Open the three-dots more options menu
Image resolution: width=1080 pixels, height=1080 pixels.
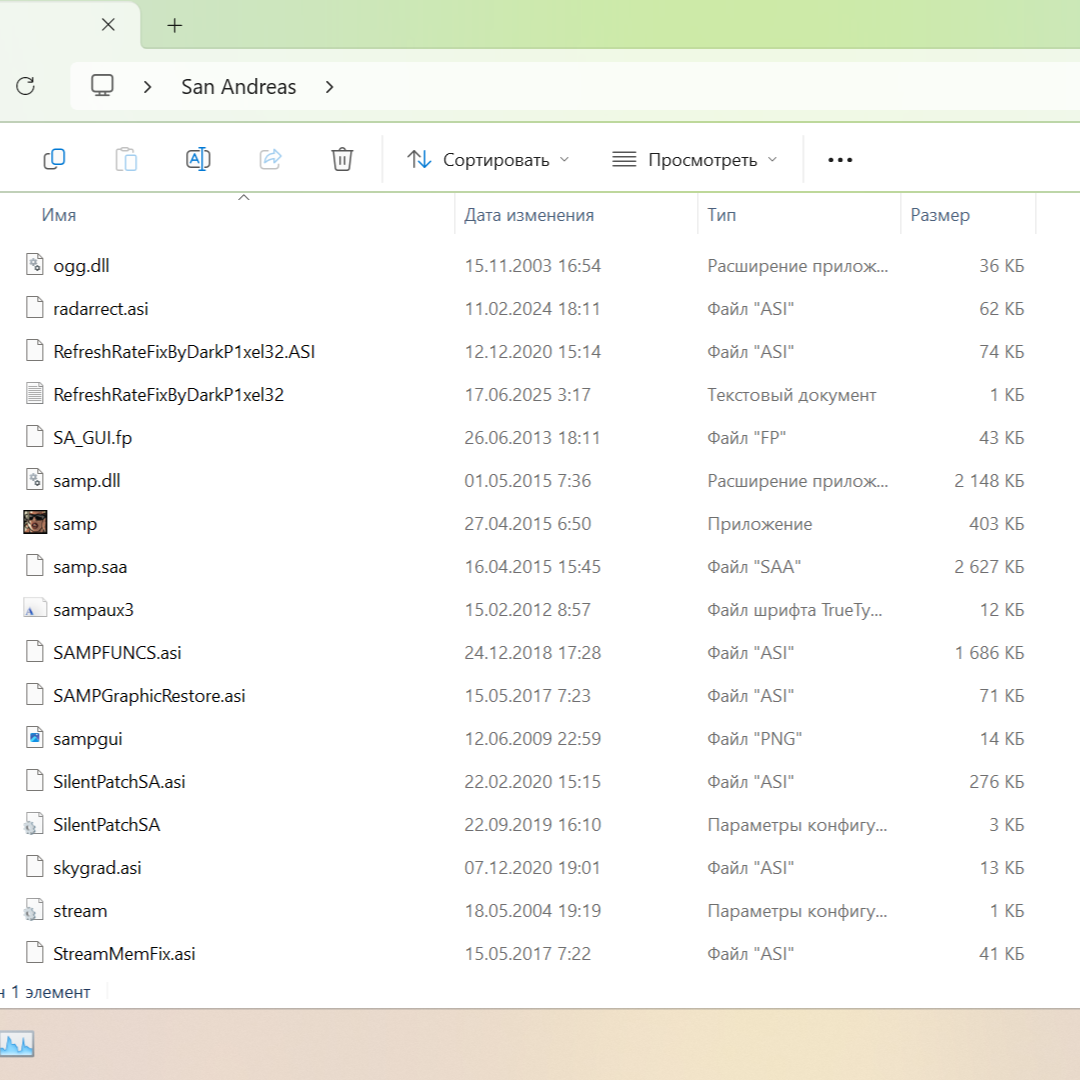pyautogui.click(x=840, y=160)
